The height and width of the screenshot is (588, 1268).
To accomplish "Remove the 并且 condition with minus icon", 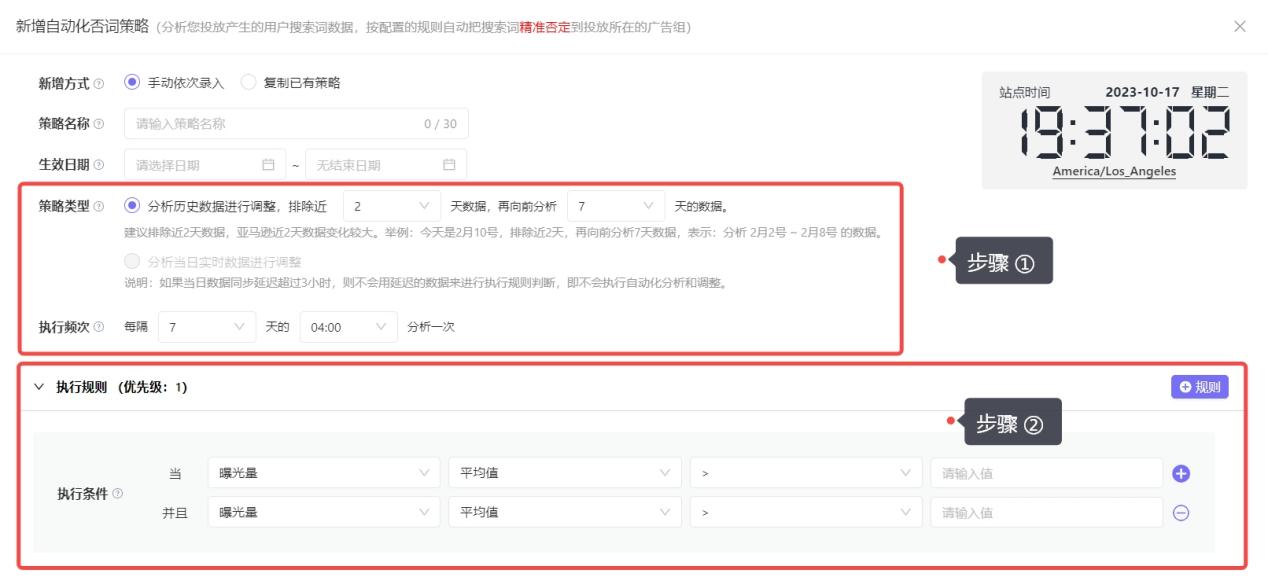I will pos(1181,512).
